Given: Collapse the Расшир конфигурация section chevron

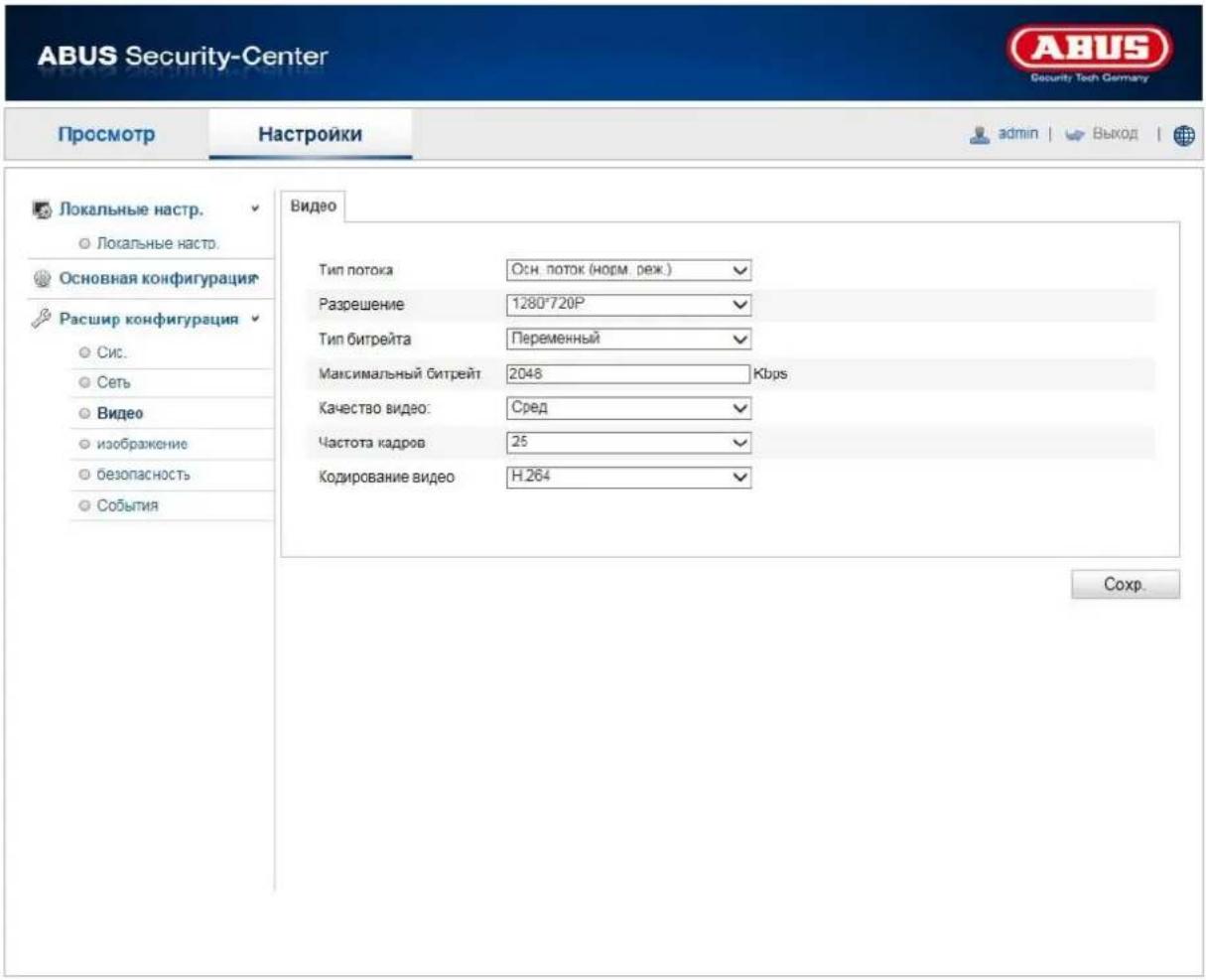Looking at the screenshot, I should [x=256, y=319].
